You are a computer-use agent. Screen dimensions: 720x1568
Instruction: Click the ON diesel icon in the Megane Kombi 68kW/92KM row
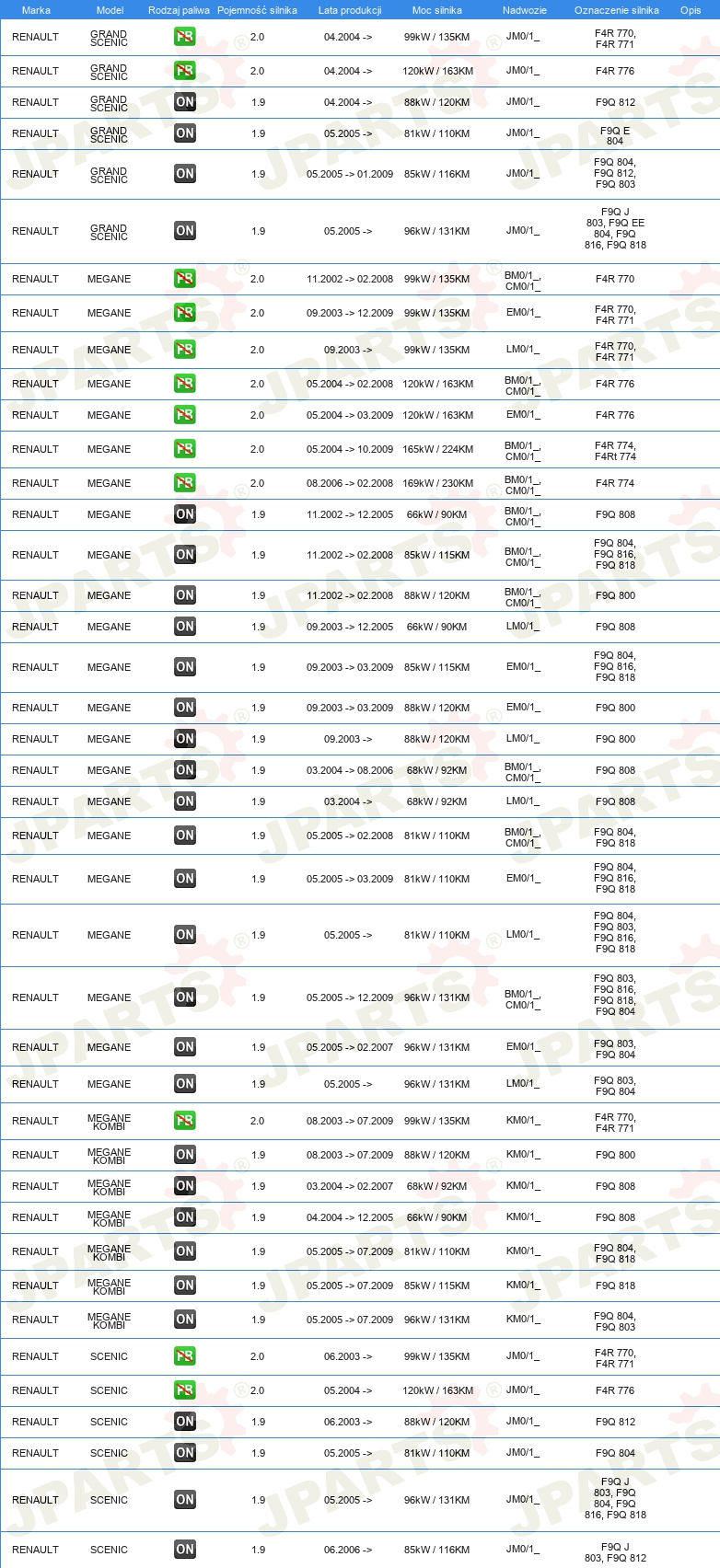[185, 1186]
